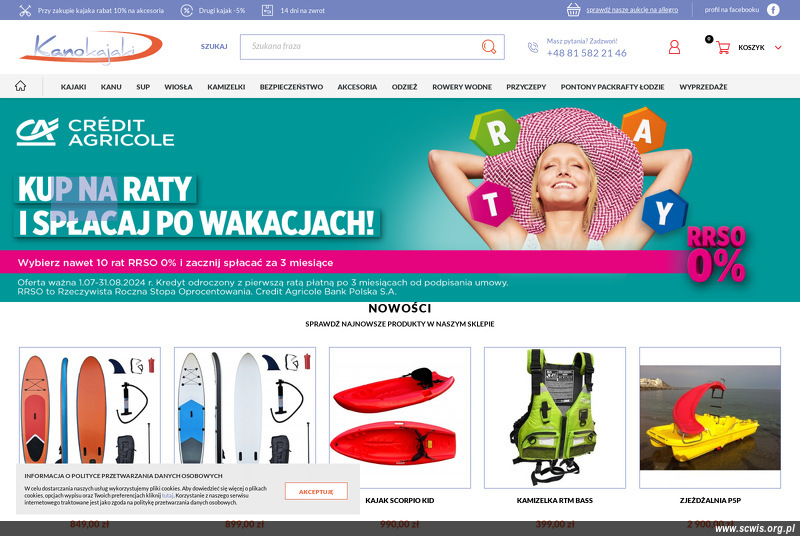Screen dimensions: 800x536
Task: Call the +48 81 582 21 46 number
Action: tap(586, 53)
